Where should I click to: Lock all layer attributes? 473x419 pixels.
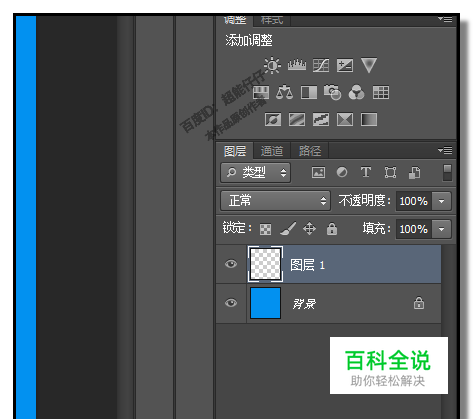click(x=332, y=229)
